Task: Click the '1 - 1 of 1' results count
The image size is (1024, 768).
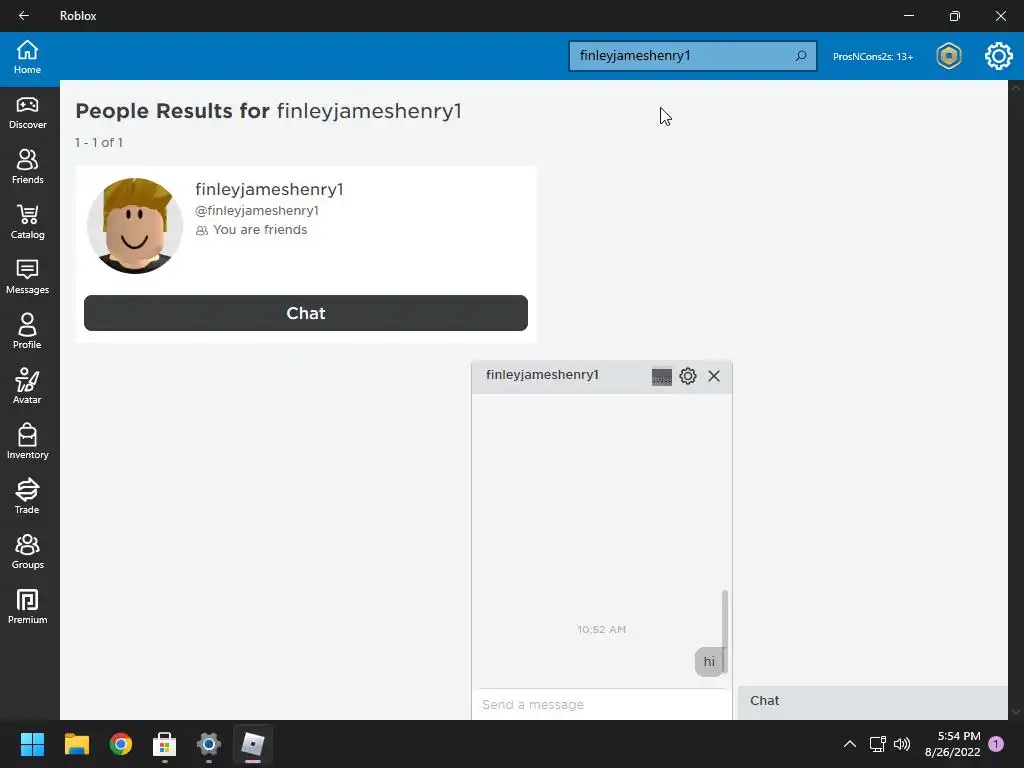Action: (99, 142)
